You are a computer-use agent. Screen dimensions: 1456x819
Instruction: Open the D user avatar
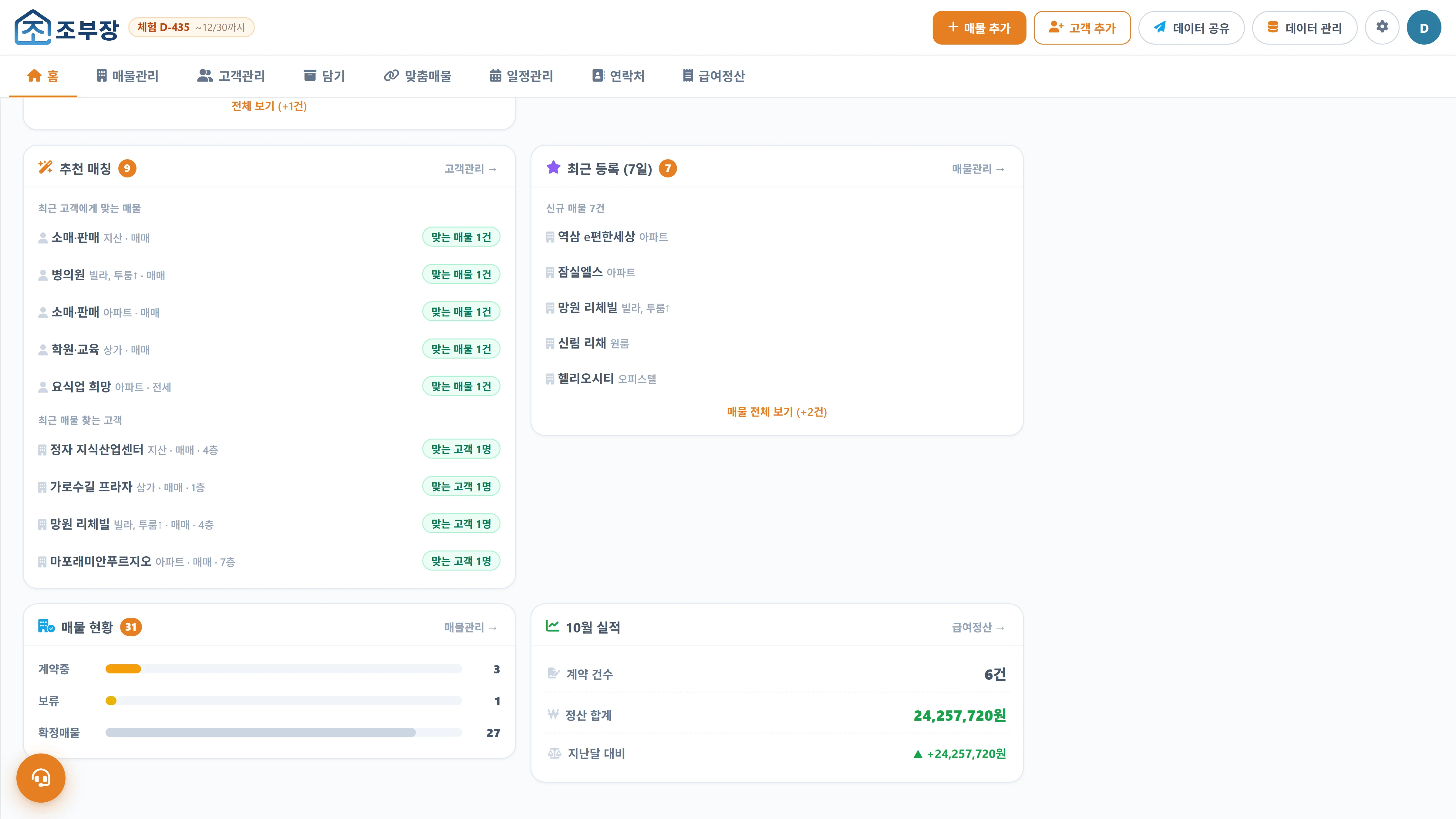pos(1424,27)
